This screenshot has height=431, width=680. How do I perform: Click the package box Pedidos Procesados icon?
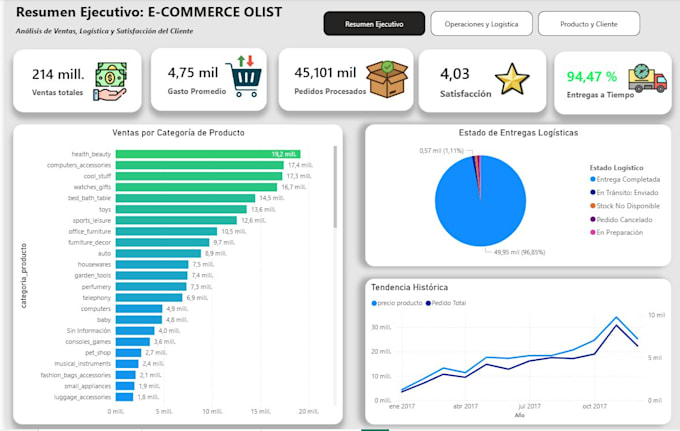pyautogui.click(x=387, y=78)
